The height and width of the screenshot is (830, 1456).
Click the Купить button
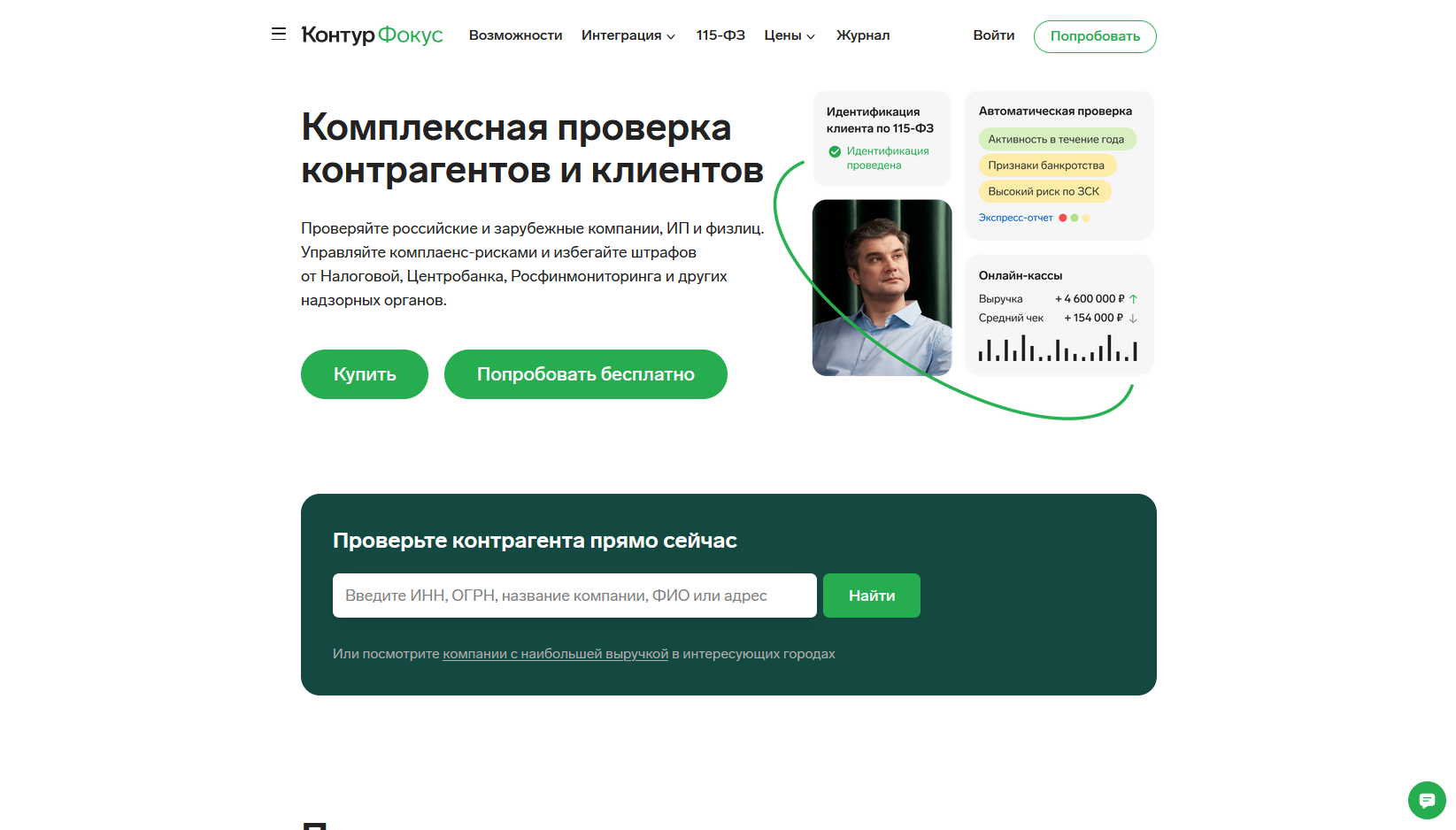point(365,374)
